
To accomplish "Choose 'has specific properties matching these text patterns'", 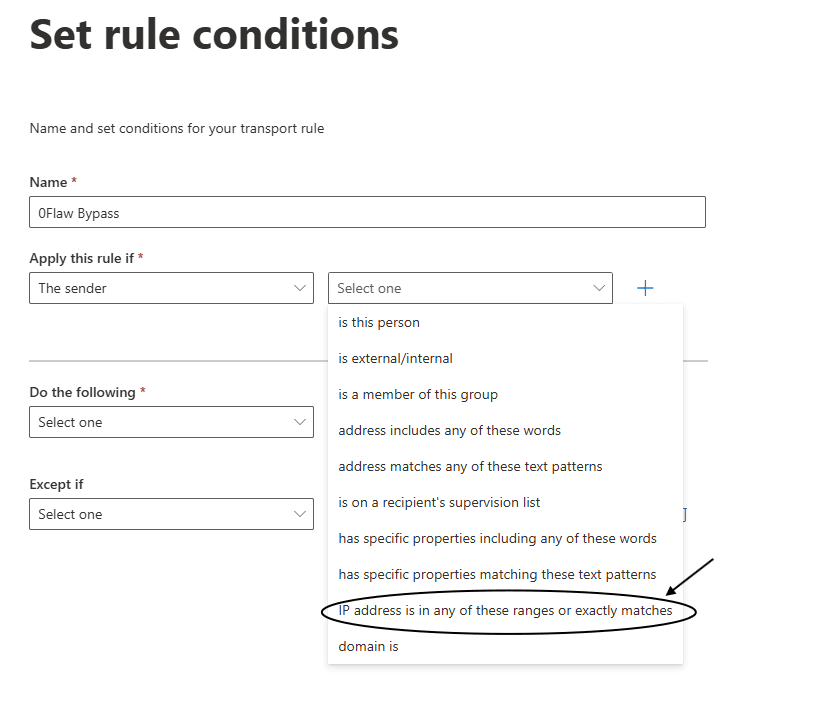I will click(494, 574).
